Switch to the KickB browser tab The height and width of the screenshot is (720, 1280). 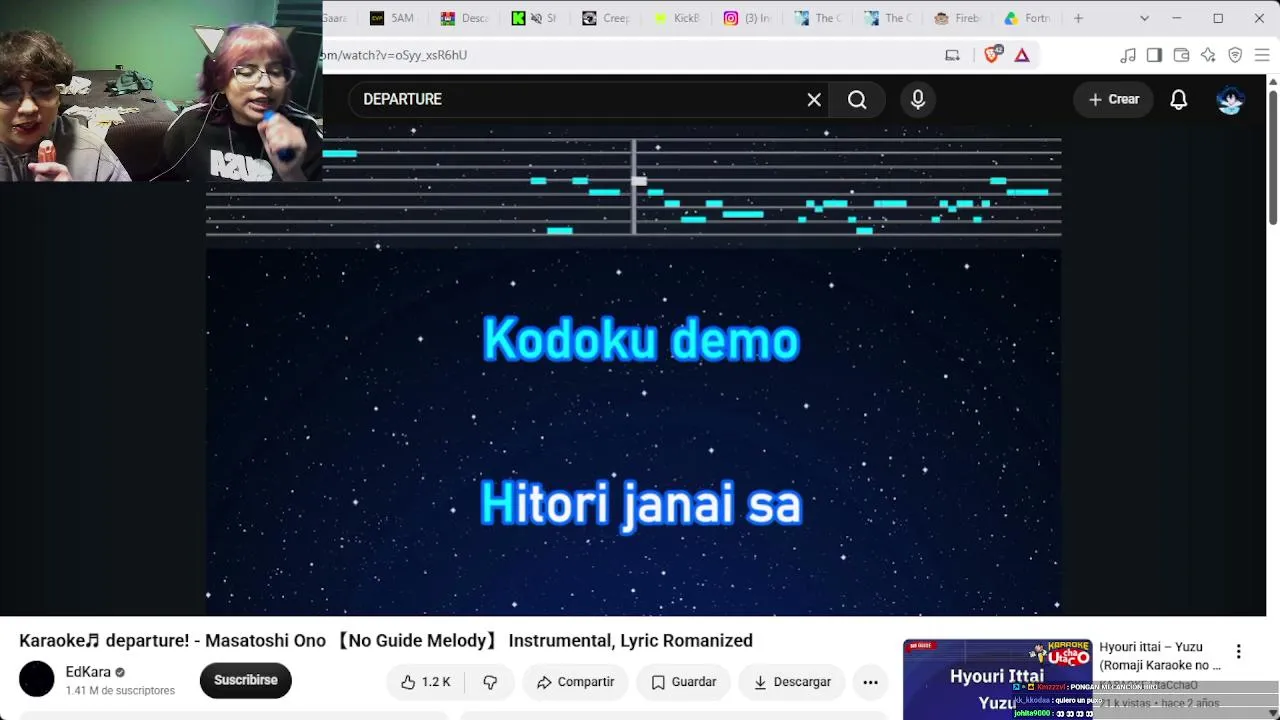[676, 18]
